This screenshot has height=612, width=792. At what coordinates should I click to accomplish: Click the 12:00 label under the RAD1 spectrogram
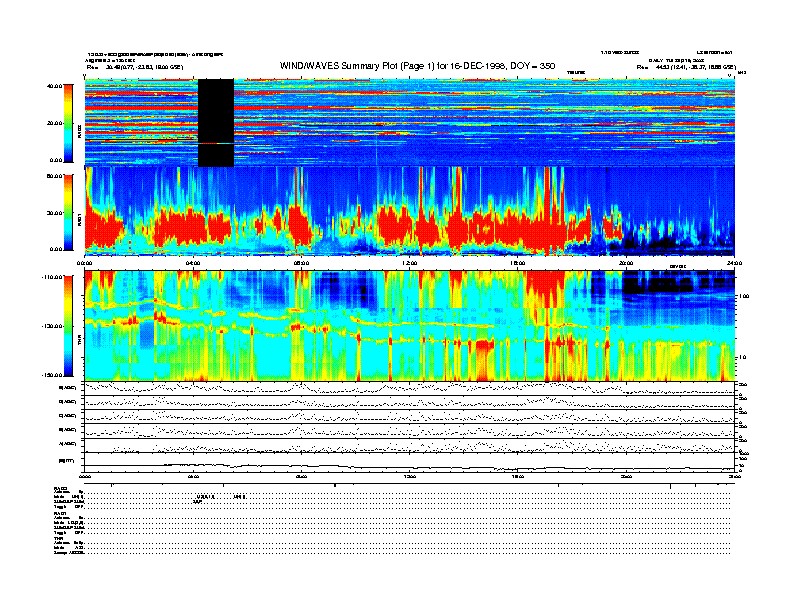[x=410, y=263]
